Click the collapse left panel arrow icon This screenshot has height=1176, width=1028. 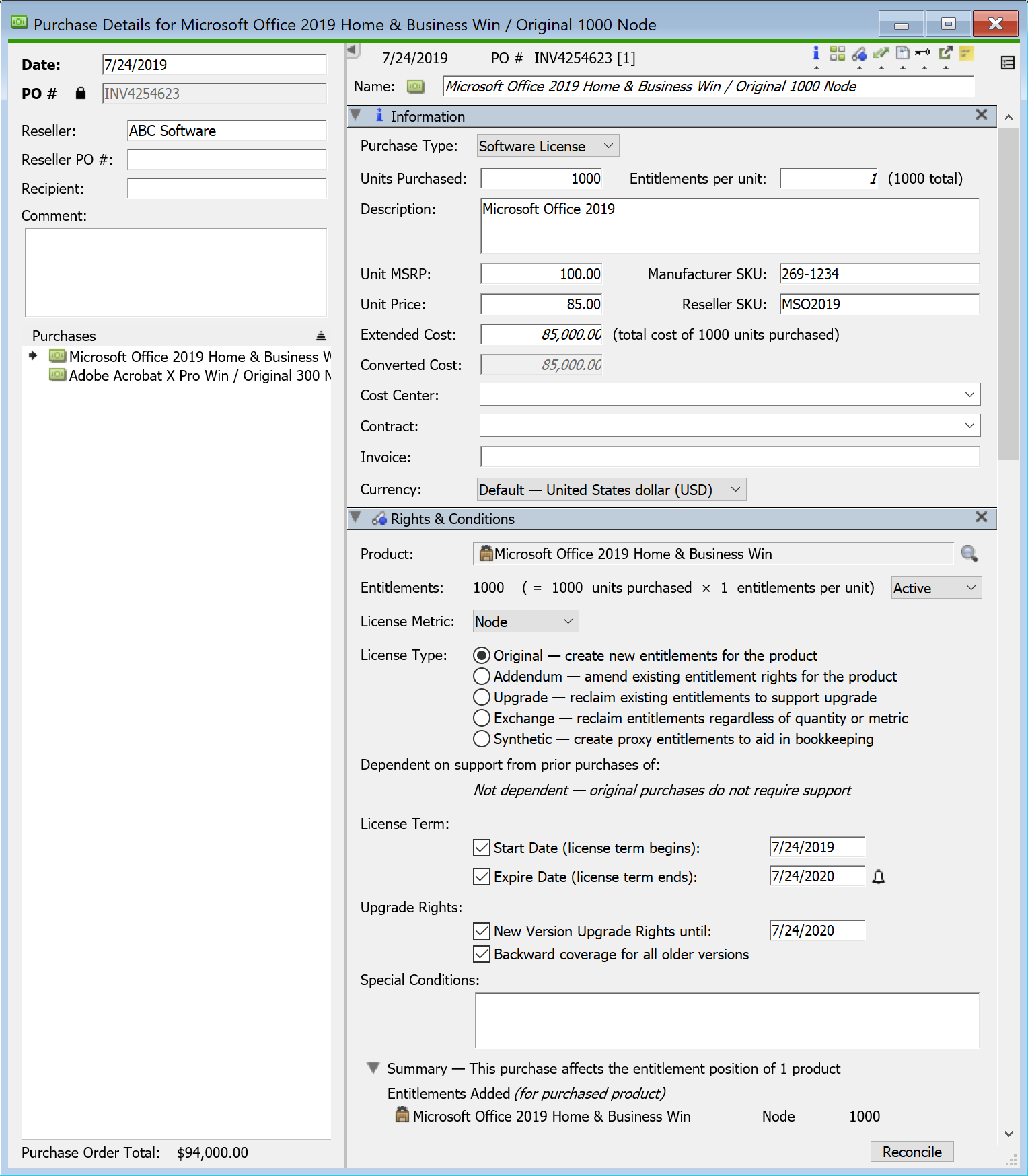click(353, 50)
